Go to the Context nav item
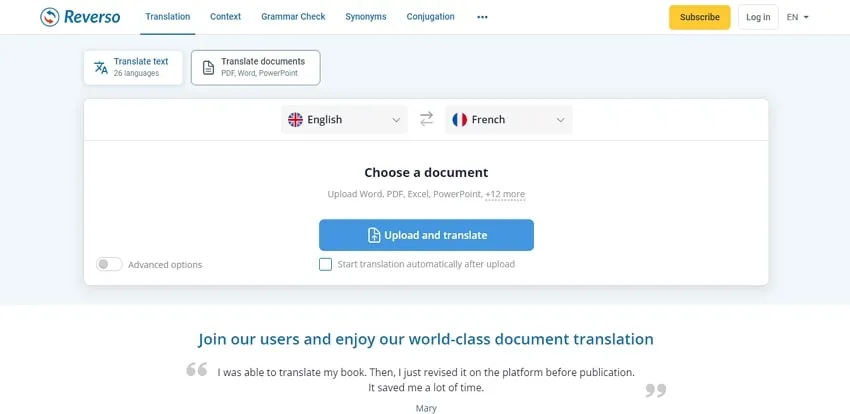The width and height of the screenshot is (850, 414). 226,17
